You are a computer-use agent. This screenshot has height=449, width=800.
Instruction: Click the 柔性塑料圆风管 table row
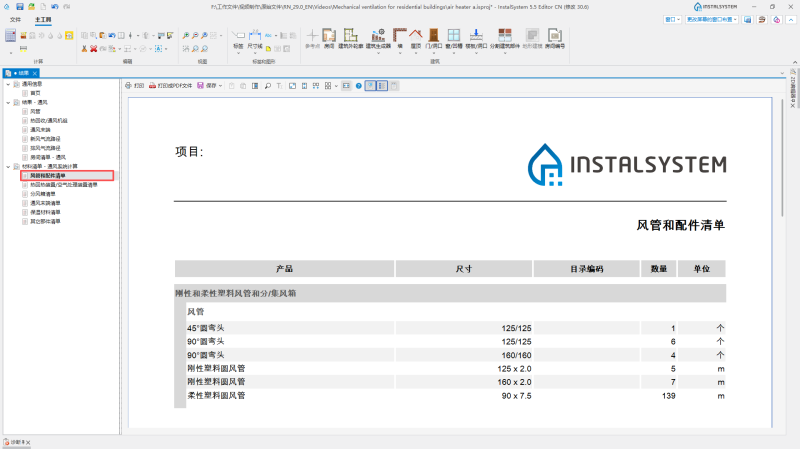click(456, 395)
